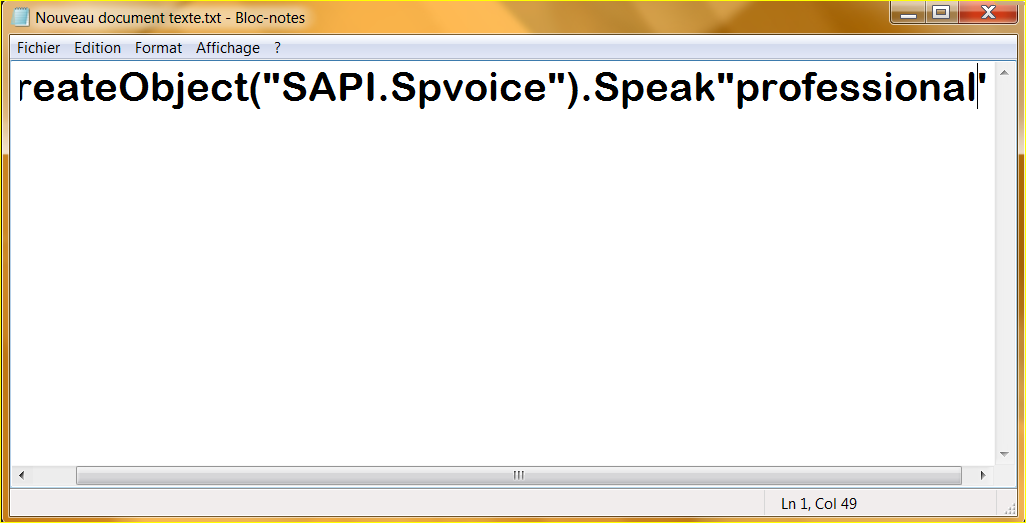Open the Affichage menu
The height and width of the screenshot is (523, 1026).
(x=228, y=48)
